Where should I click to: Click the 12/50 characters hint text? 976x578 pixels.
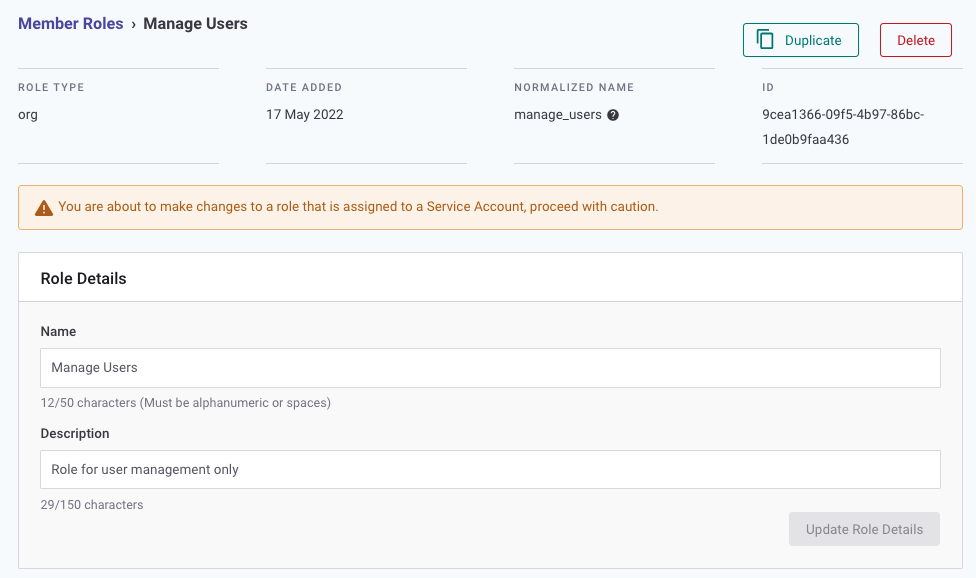185,403
